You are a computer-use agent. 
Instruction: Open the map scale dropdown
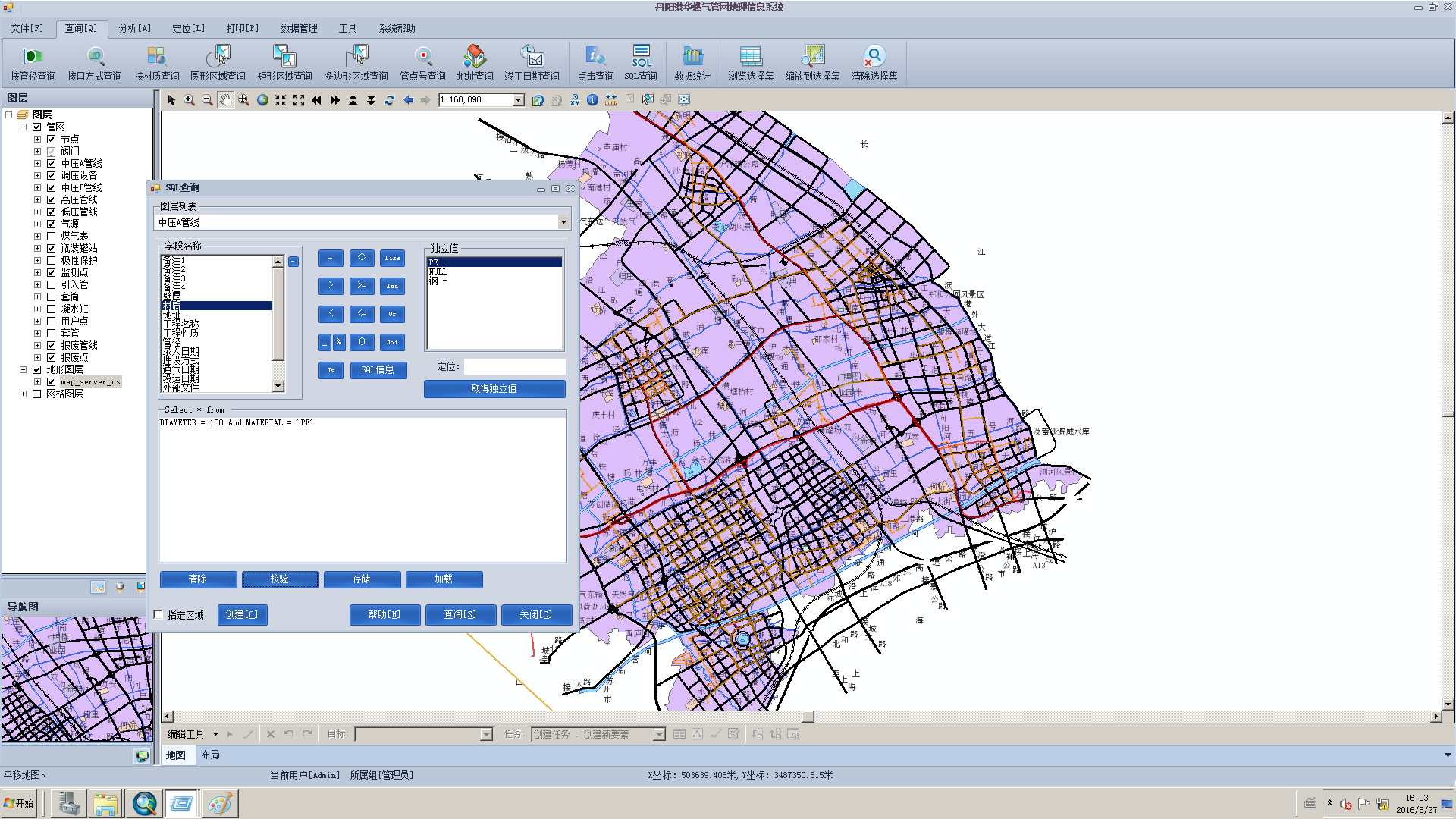tap(519, 100)
